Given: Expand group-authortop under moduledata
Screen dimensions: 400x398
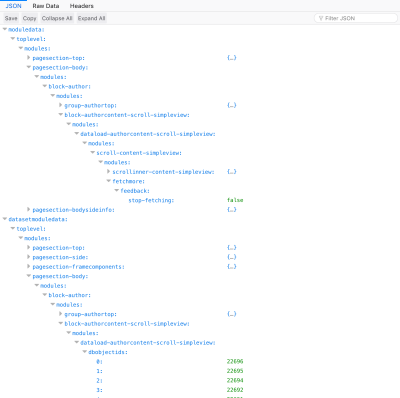Looking at the screenshot, I should point(61,105).
